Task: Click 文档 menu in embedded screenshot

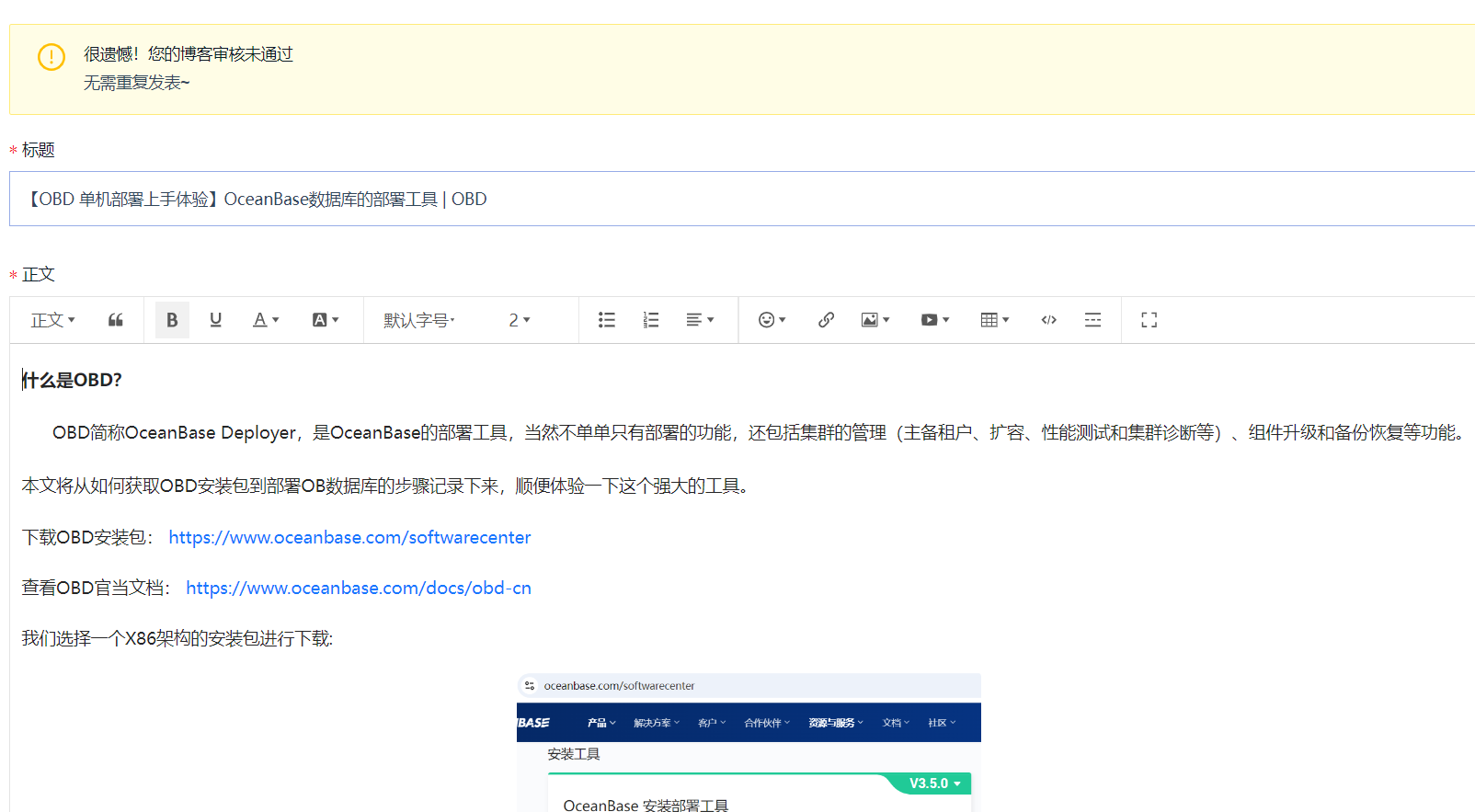Action: 896,723
